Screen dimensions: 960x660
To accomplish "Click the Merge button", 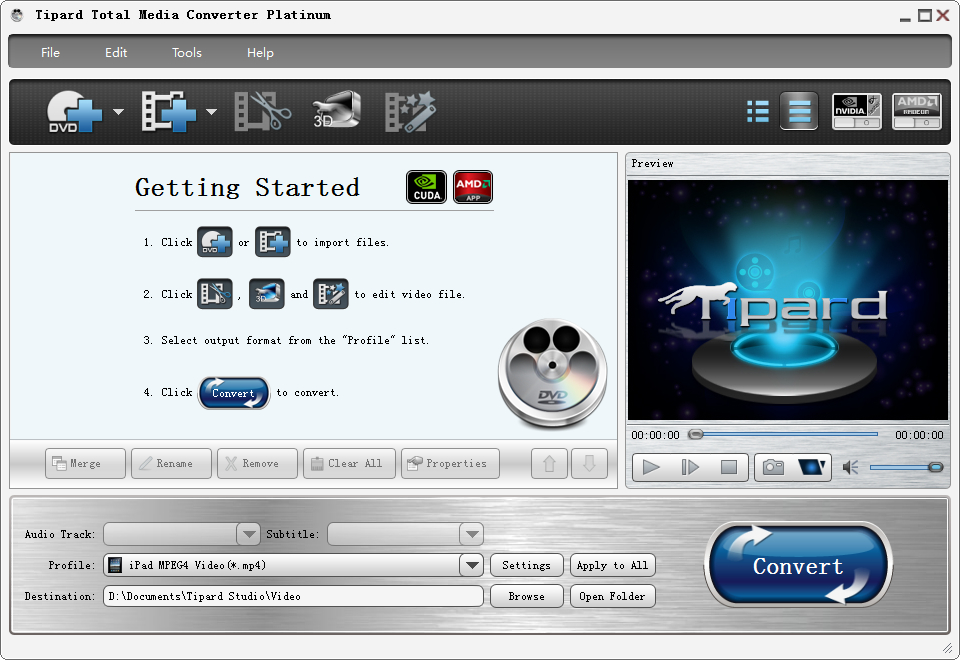I will (x=85, y=463).
